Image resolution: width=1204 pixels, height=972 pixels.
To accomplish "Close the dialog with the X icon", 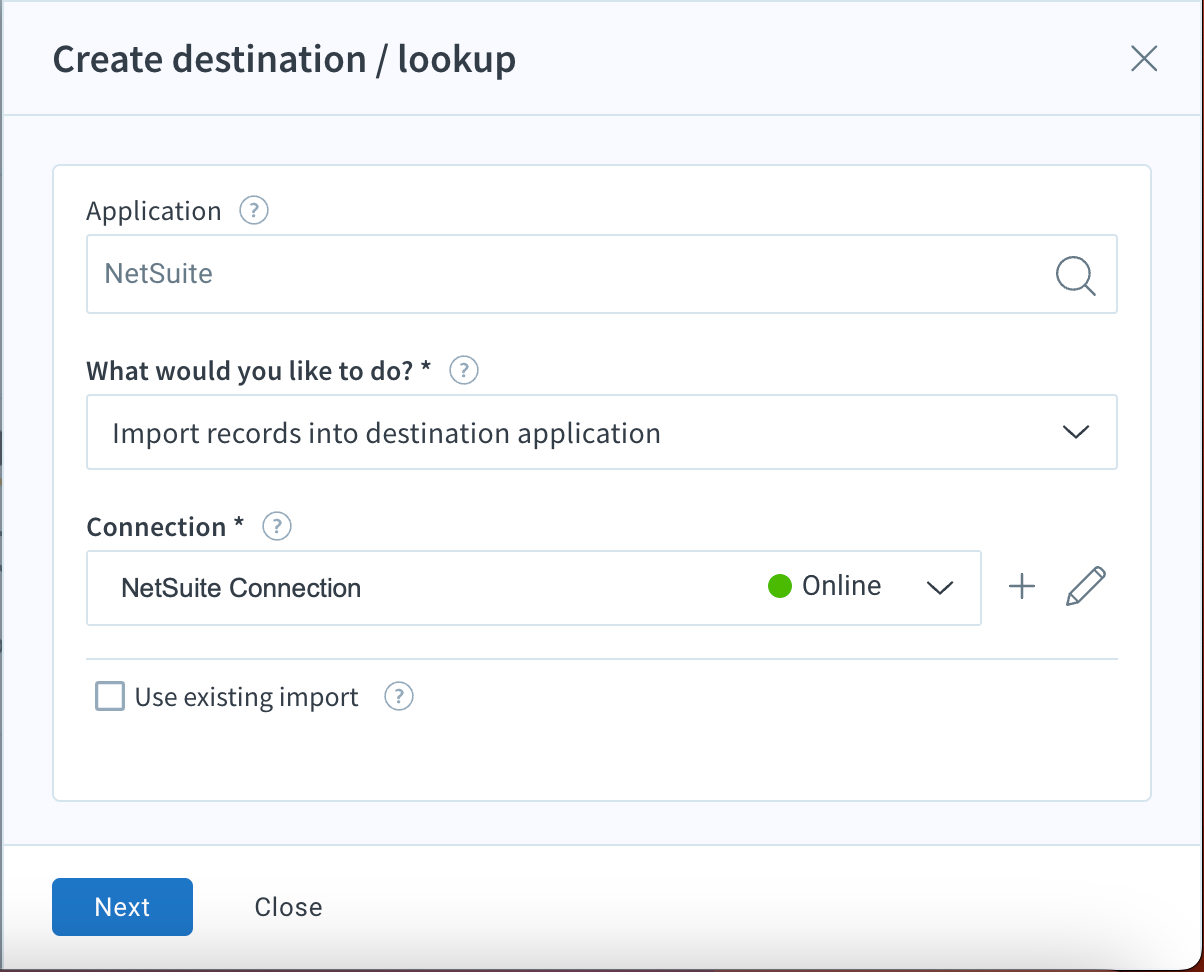I will tap(1143, 59).
